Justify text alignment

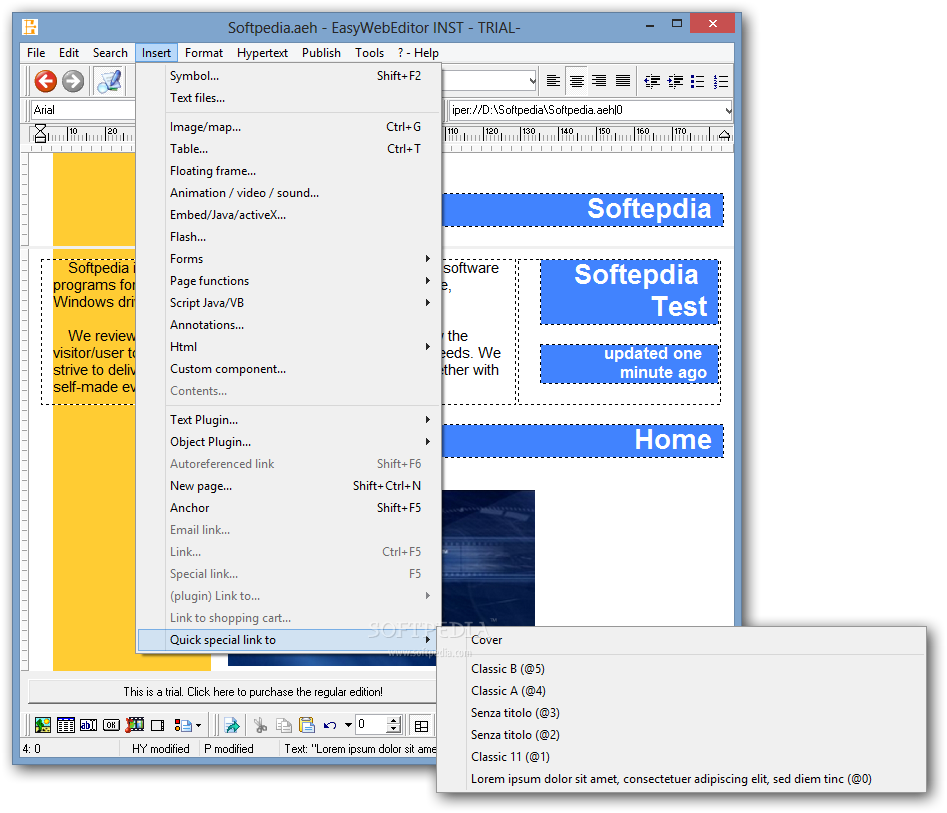point(623,81)
